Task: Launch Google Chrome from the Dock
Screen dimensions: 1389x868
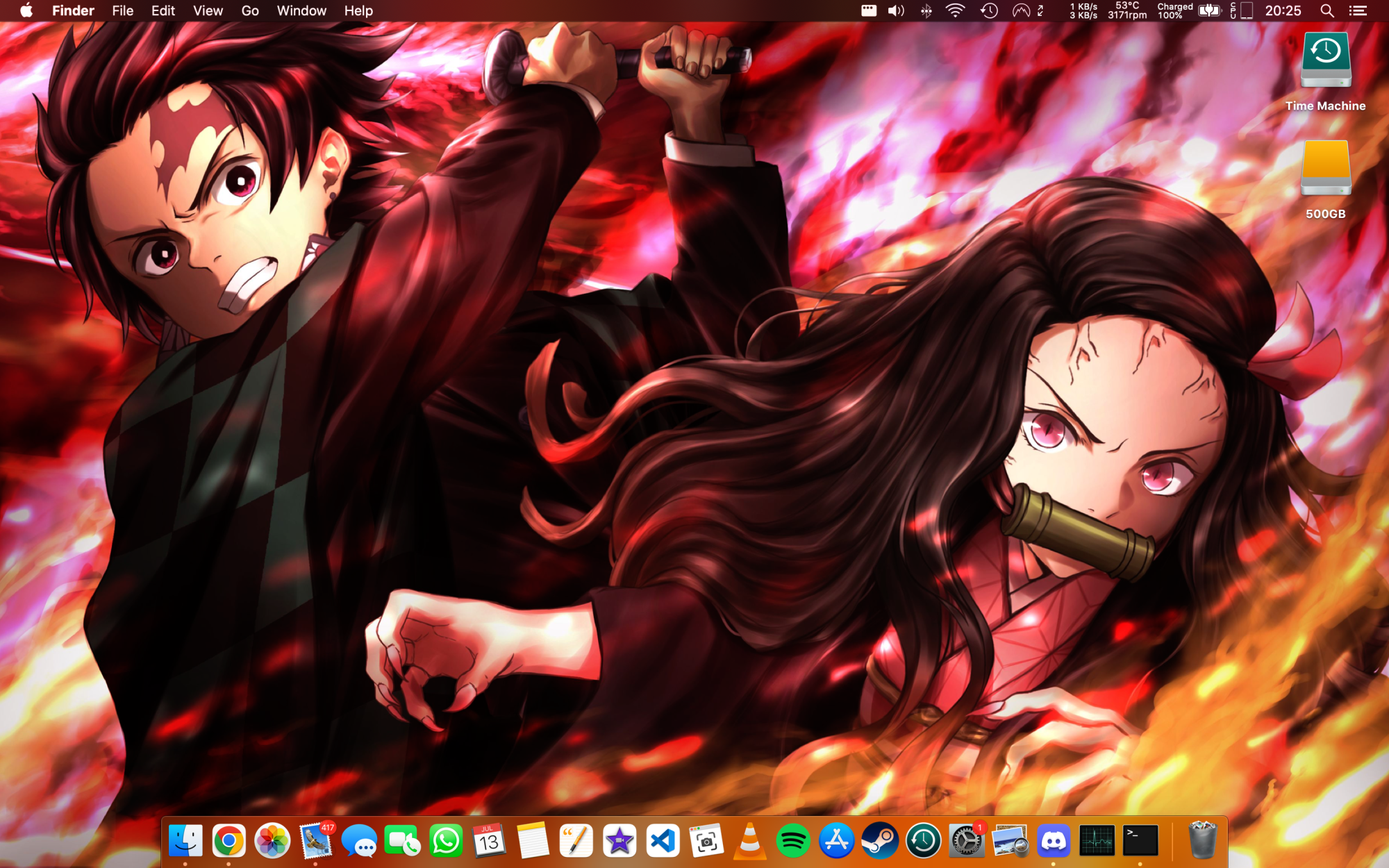Action: click(228, 841)
